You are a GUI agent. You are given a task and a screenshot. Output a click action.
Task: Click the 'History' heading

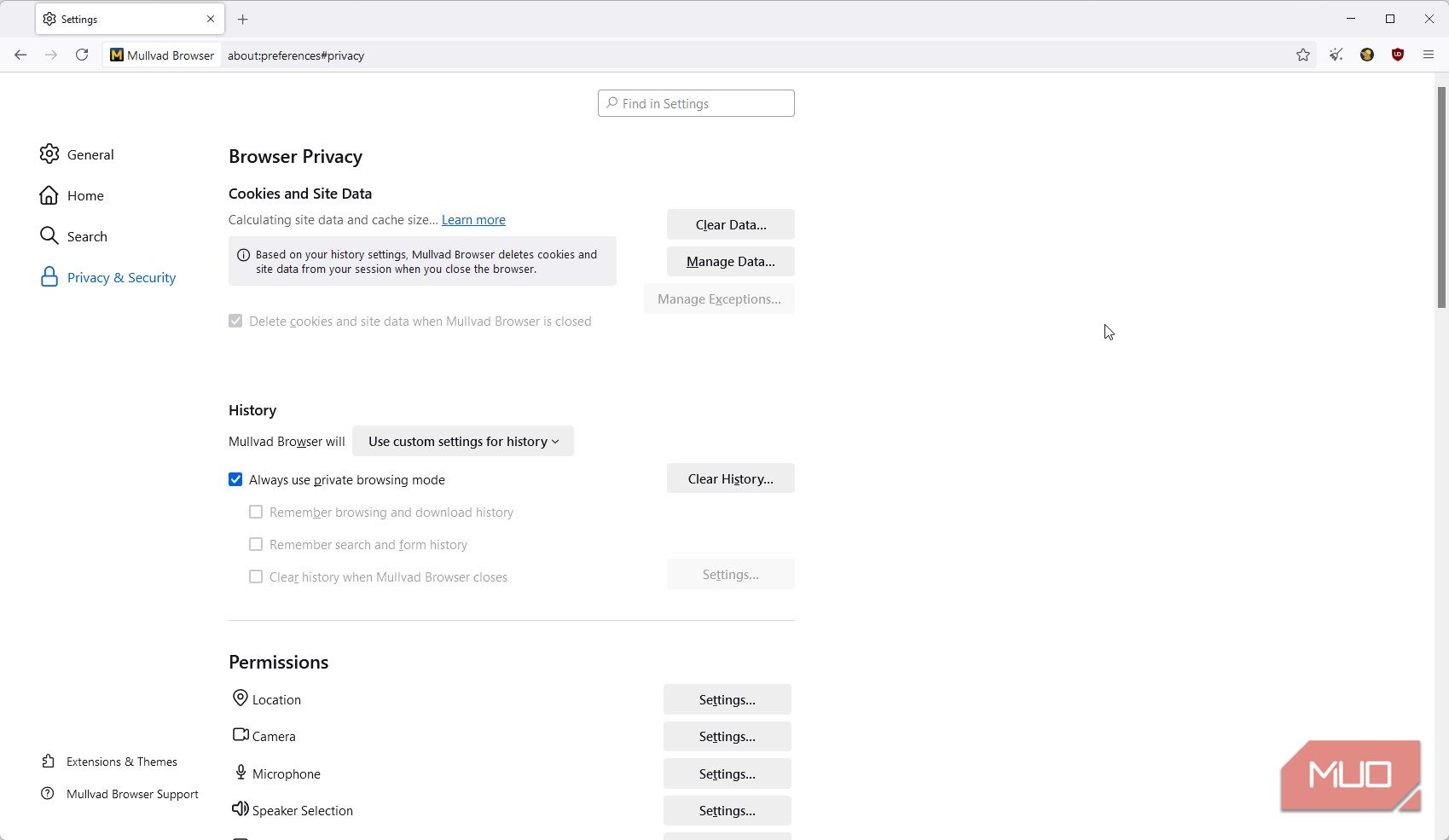(252, 410)
